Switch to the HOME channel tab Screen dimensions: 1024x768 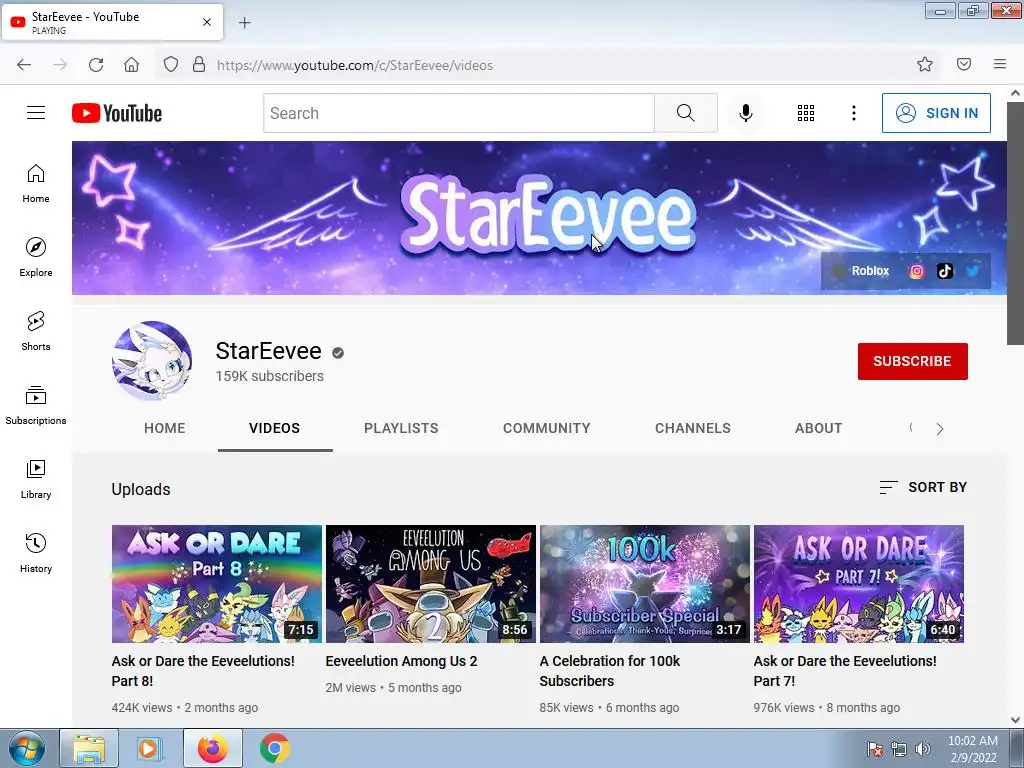pyautogui.click(x=165, y=428)
